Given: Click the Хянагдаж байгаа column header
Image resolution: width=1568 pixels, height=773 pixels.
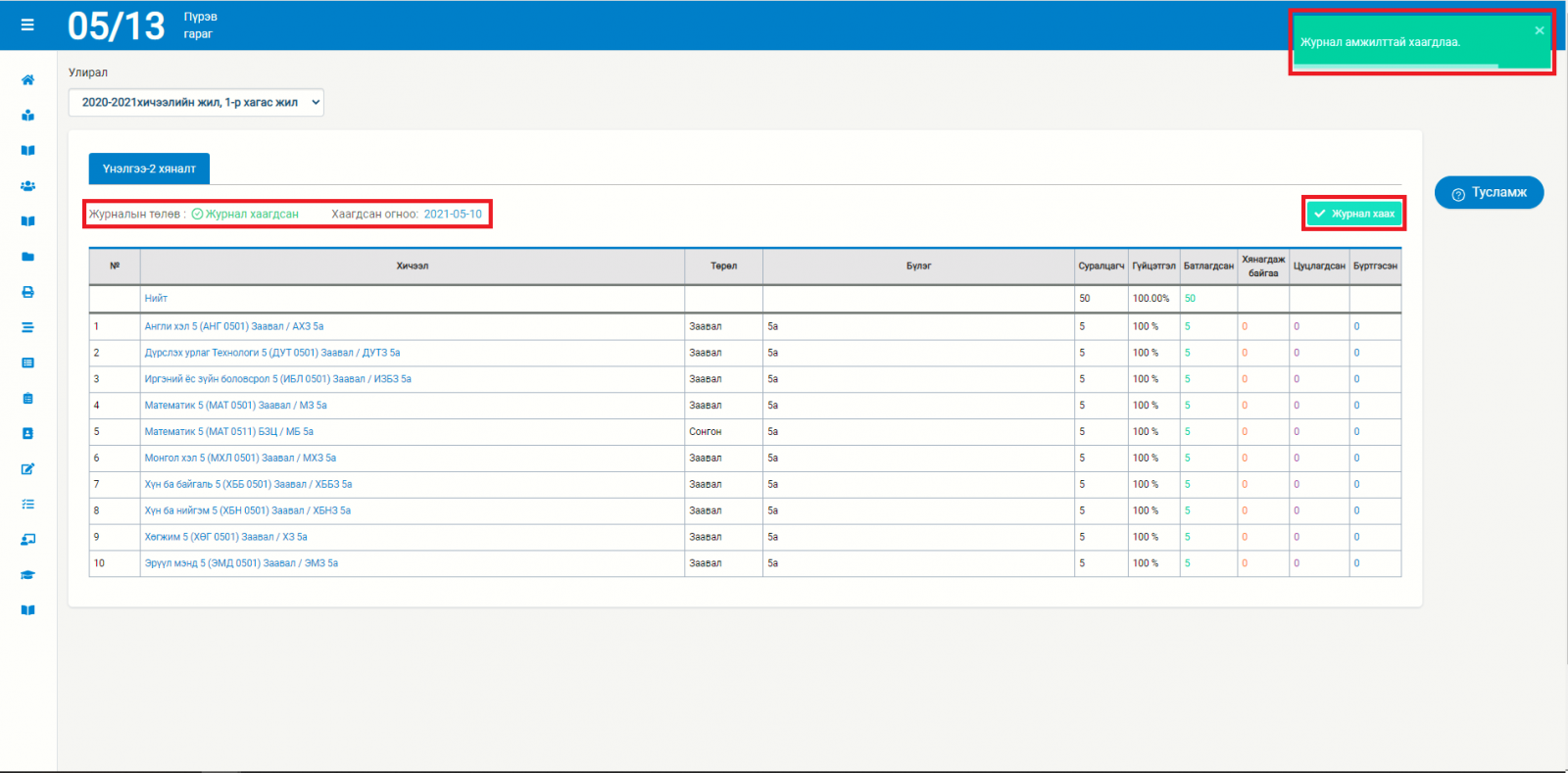Looking at the screenshot, I should point(1263,266).
